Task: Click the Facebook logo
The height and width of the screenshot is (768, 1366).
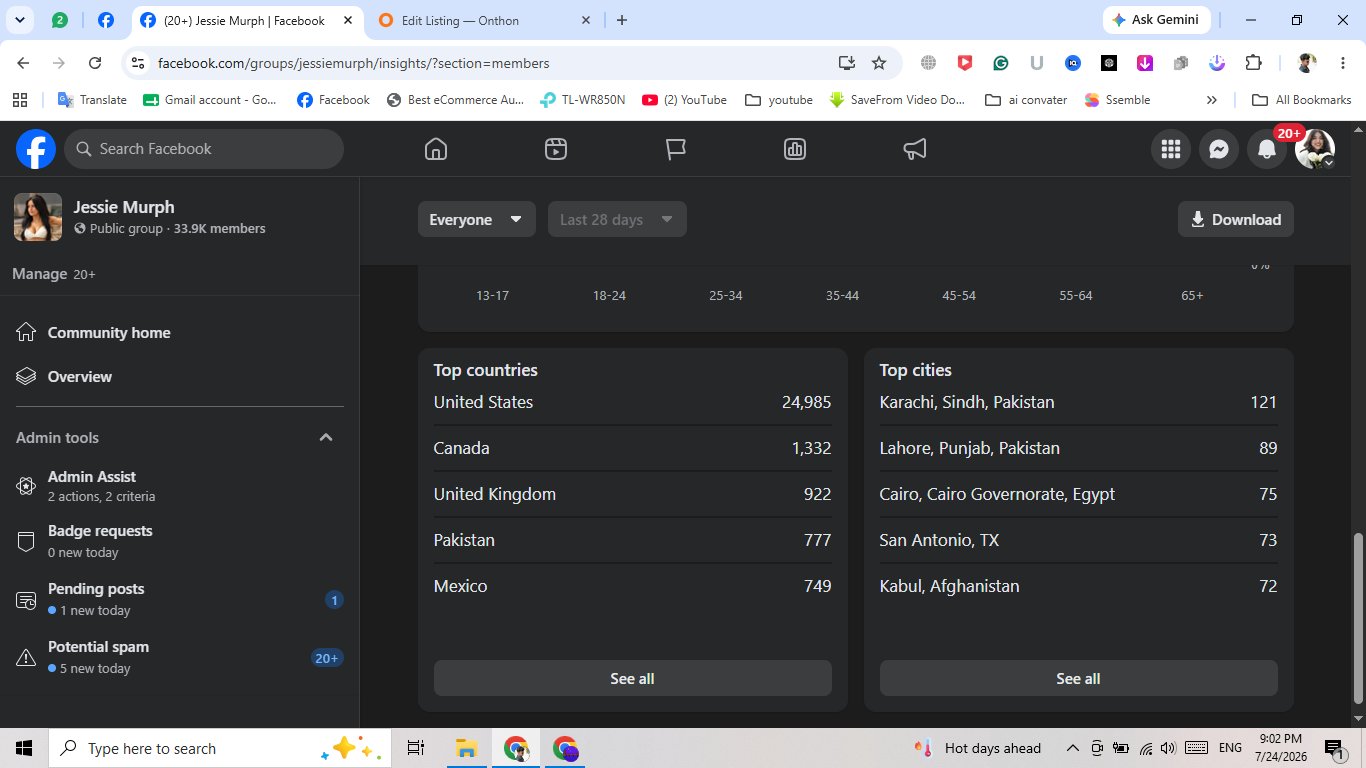Action: (36, 149)
